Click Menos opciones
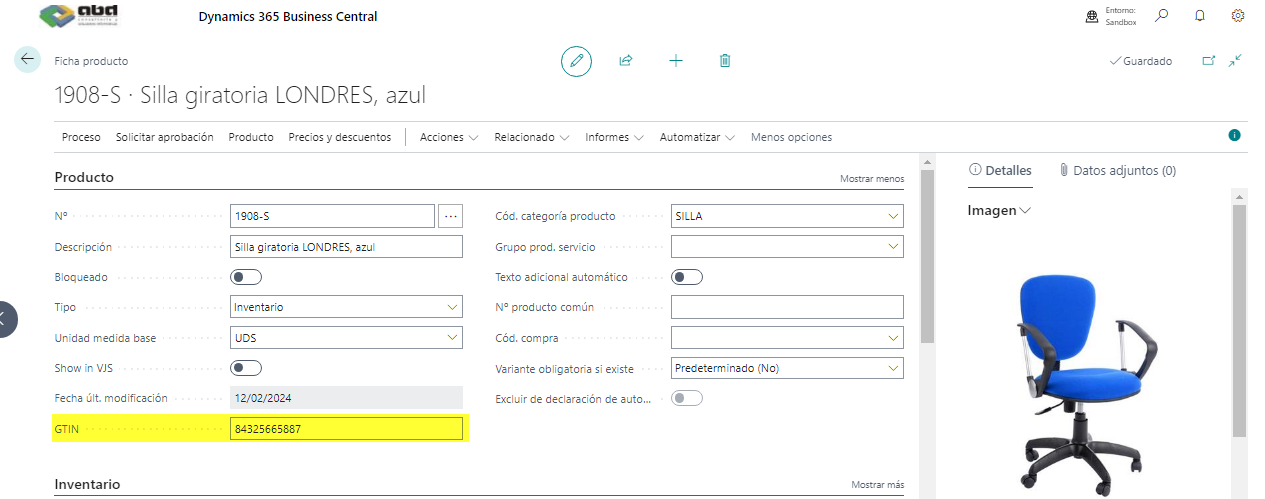This screenshot has width=1265, height=499. 791,137
